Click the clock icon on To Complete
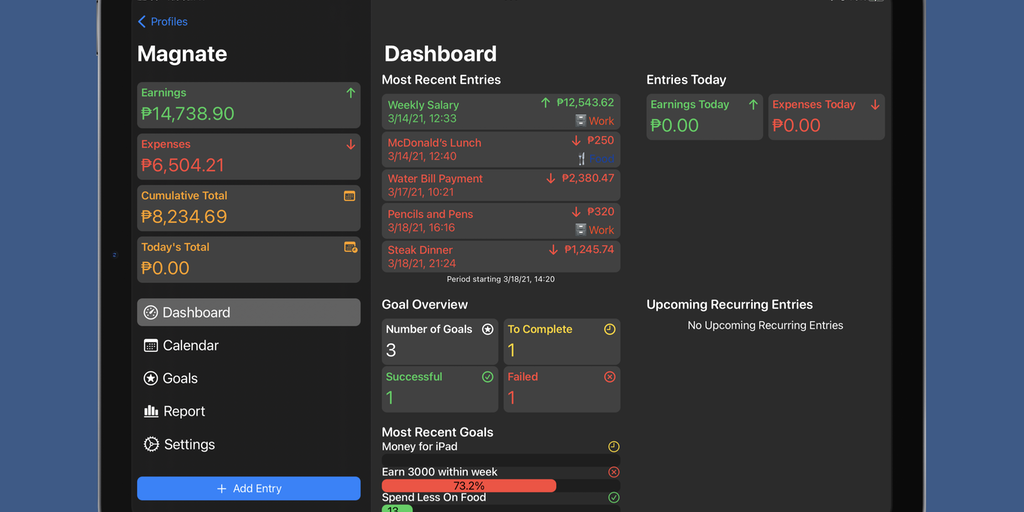Viewport: 1024px width, 512px height. click(610, 329)
